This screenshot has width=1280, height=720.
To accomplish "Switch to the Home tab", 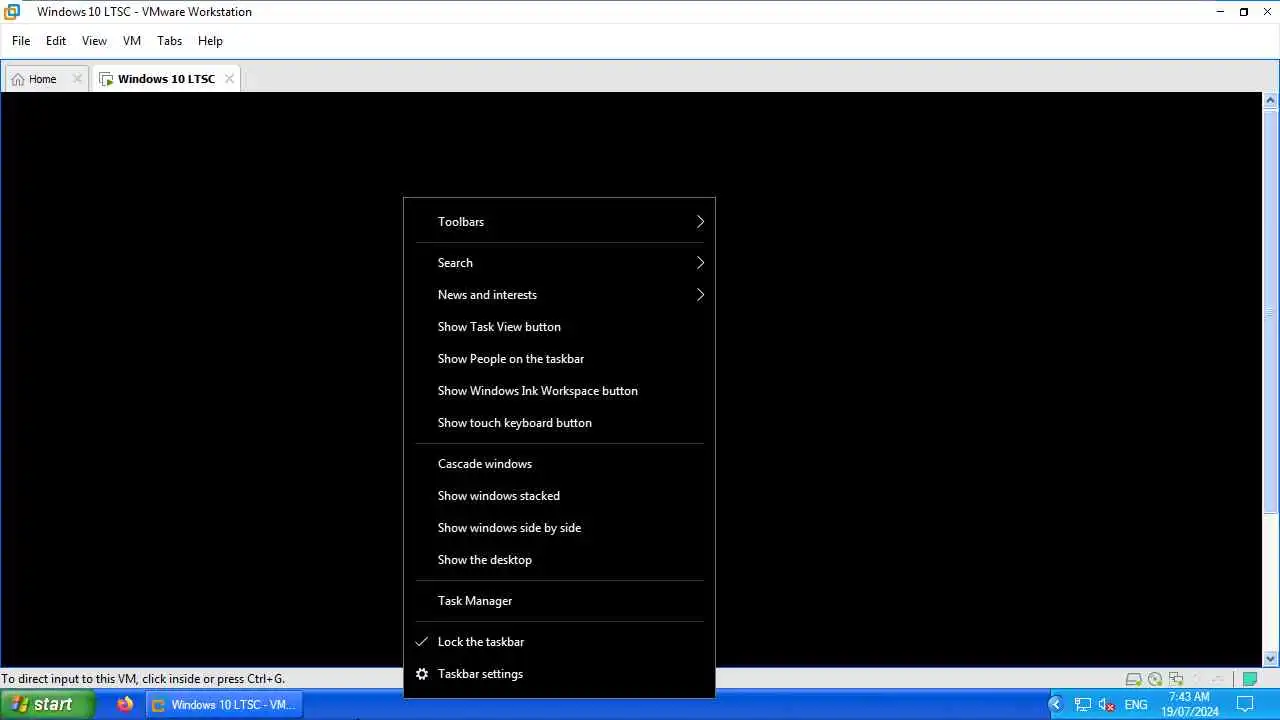I will [x=46, y=79].
